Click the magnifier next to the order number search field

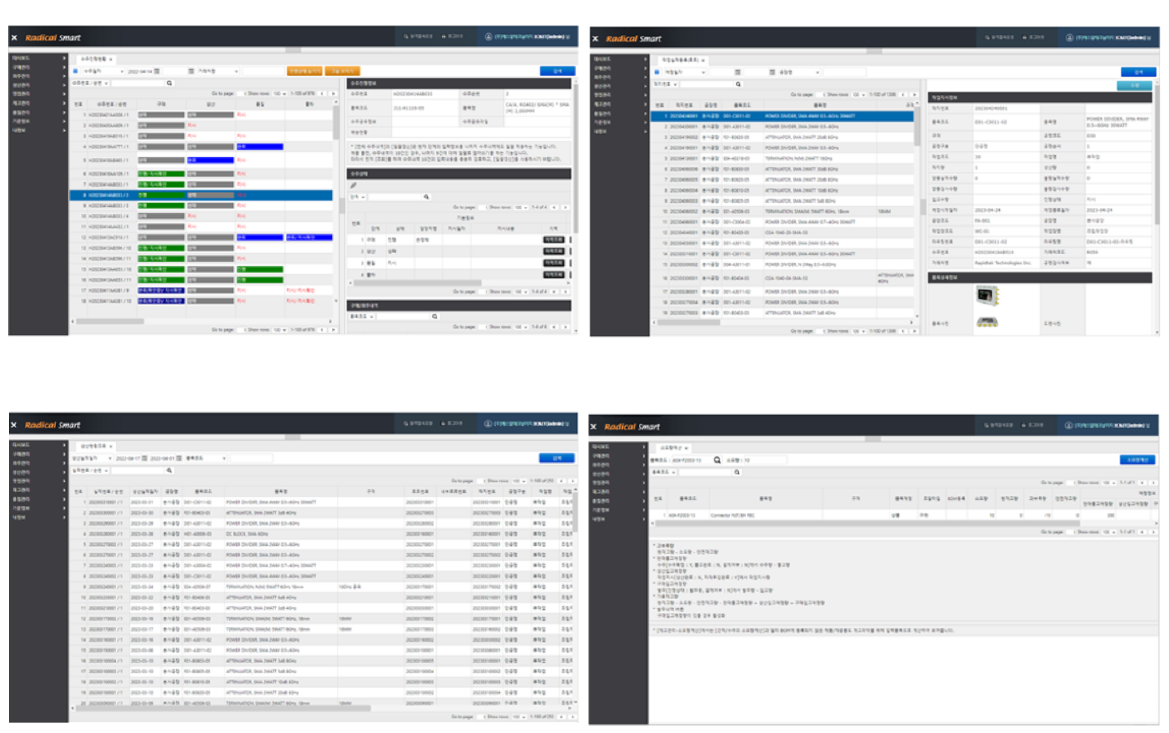pos(169,83)
